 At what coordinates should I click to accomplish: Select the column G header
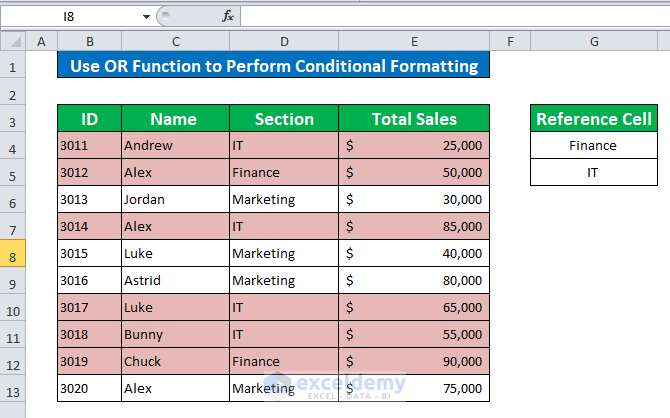click(594, 41)
